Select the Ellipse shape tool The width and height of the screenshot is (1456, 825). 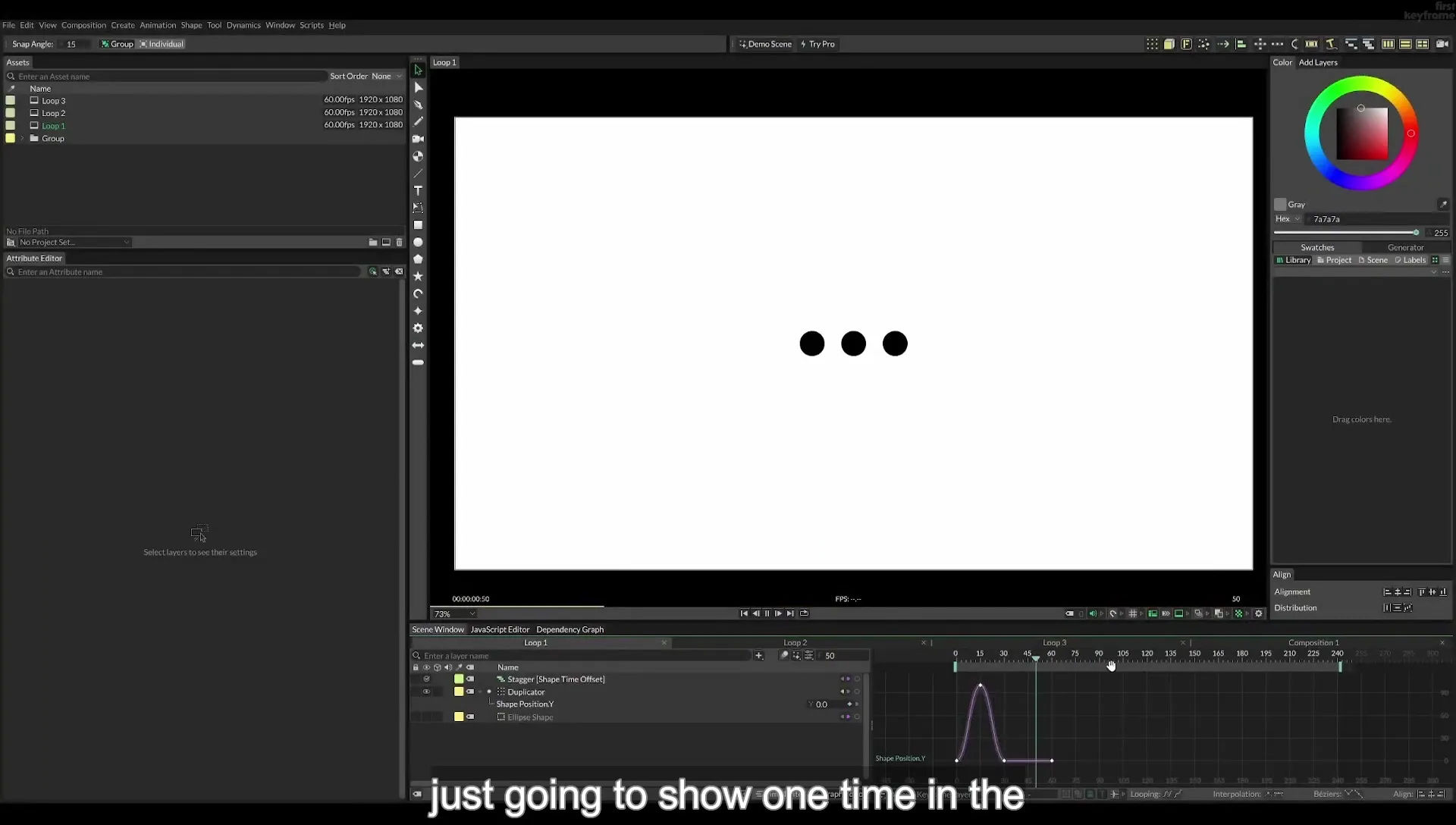coord(418,243)
